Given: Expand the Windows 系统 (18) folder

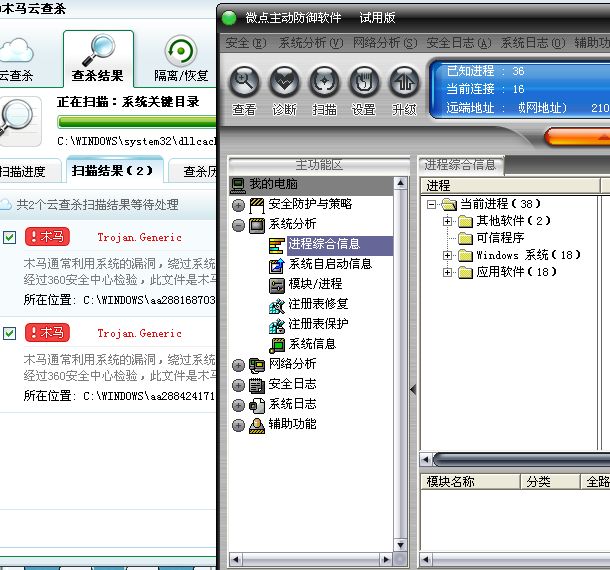Looking at the screenshot, I should pos(447,255).
